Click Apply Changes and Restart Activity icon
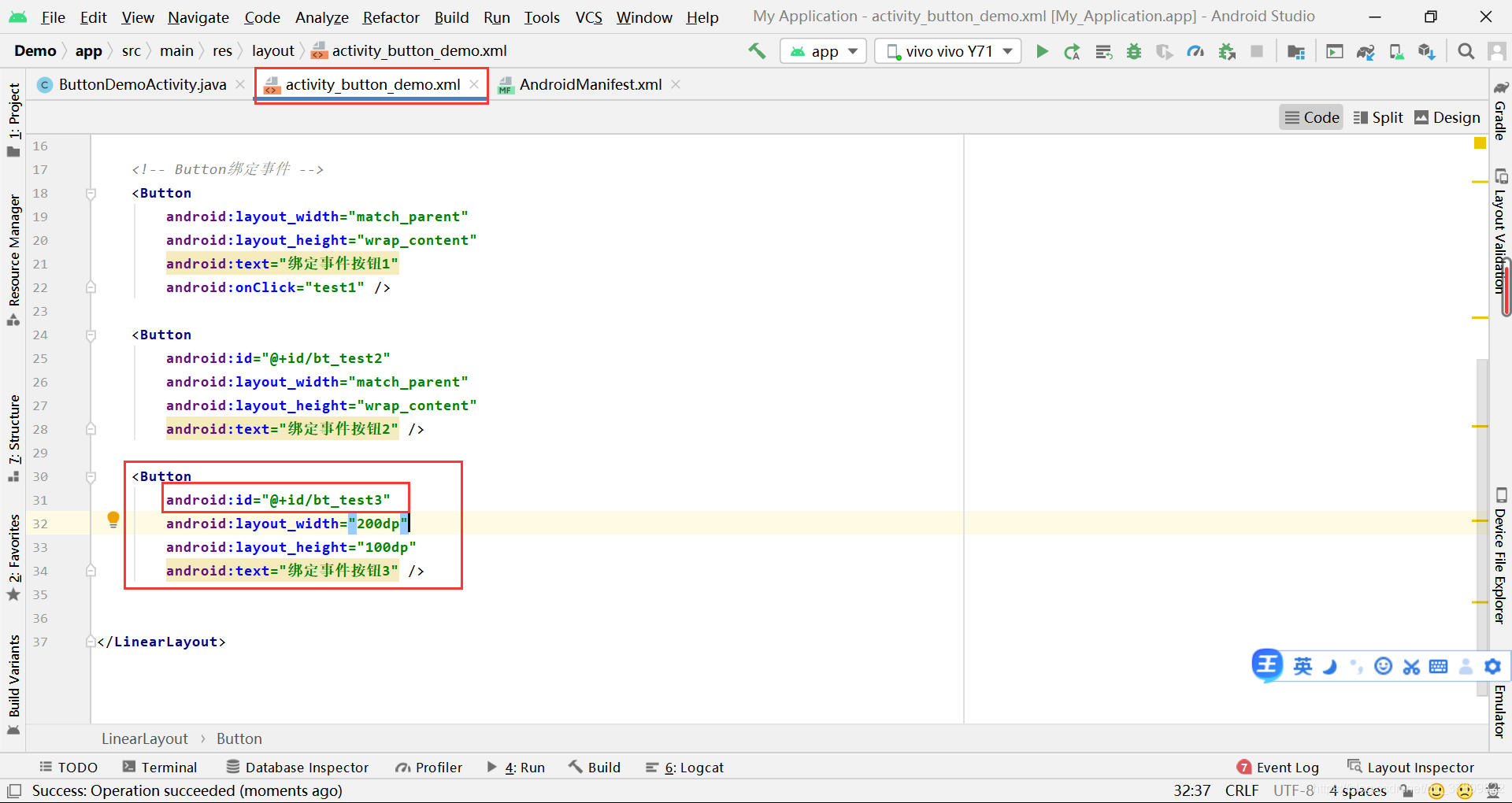Viewport: 1512px width, 803px height. click(x=1072, y=52)
